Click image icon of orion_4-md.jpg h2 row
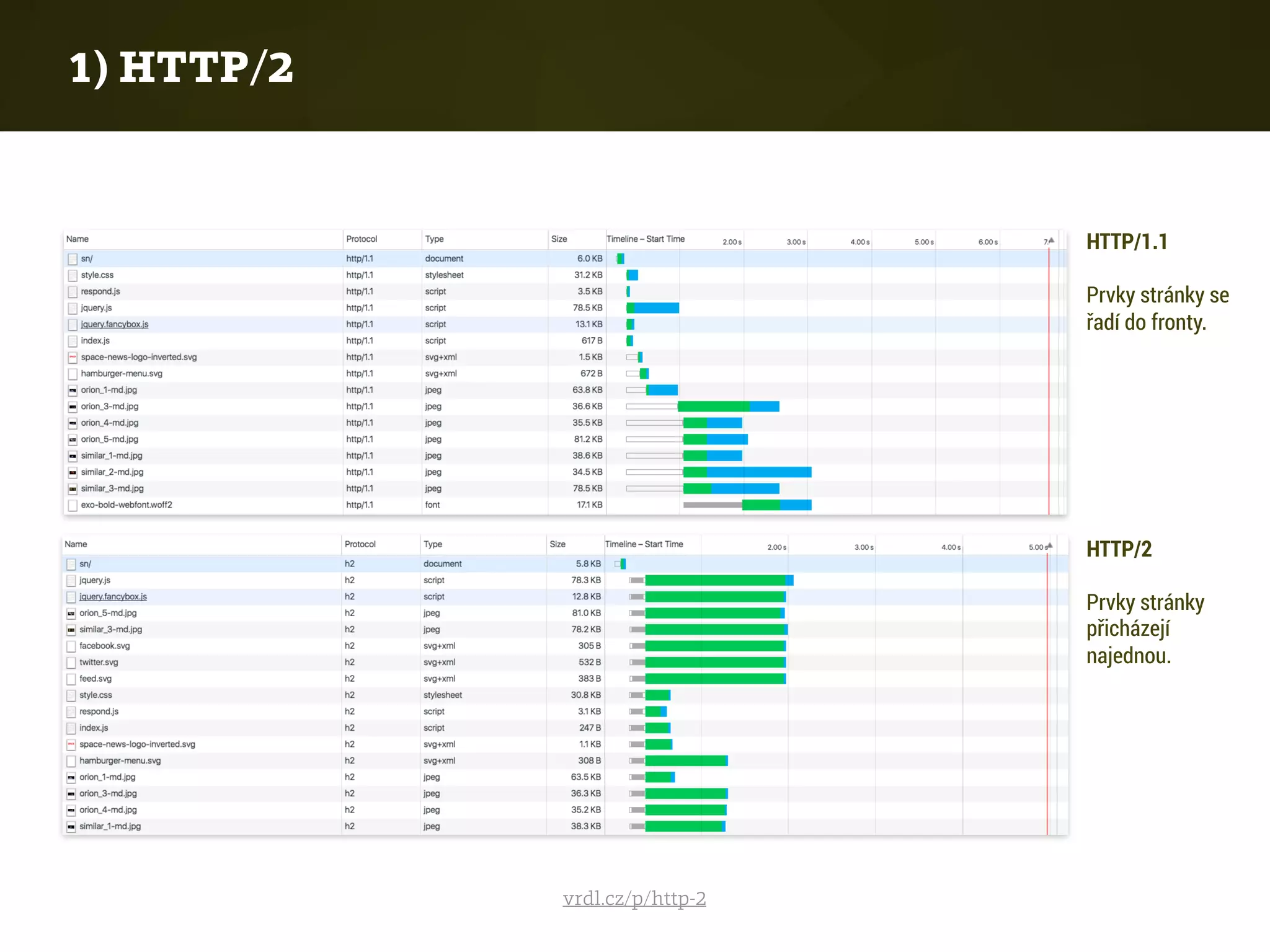The image size is (1270, 952). point(71,810)
